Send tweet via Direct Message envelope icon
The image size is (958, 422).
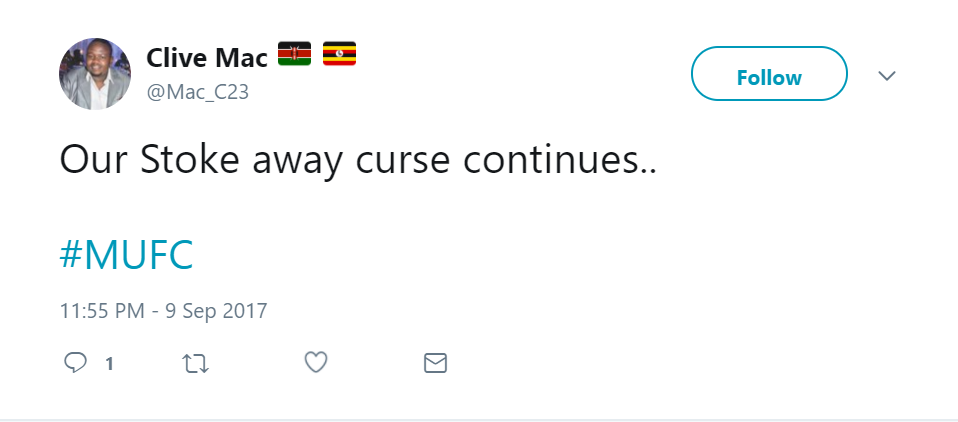(435, 362)
